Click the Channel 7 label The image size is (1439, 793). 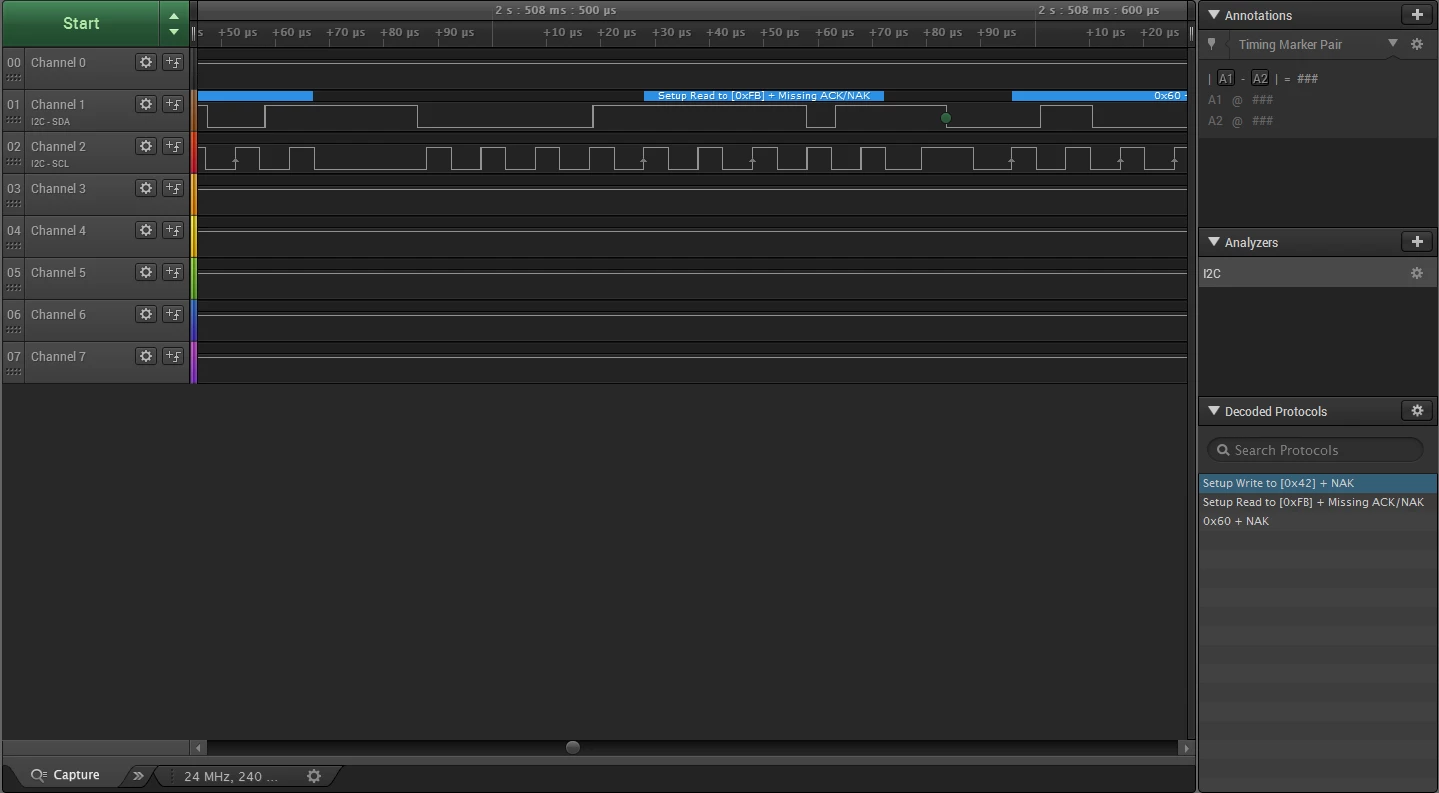coord(58,356)
